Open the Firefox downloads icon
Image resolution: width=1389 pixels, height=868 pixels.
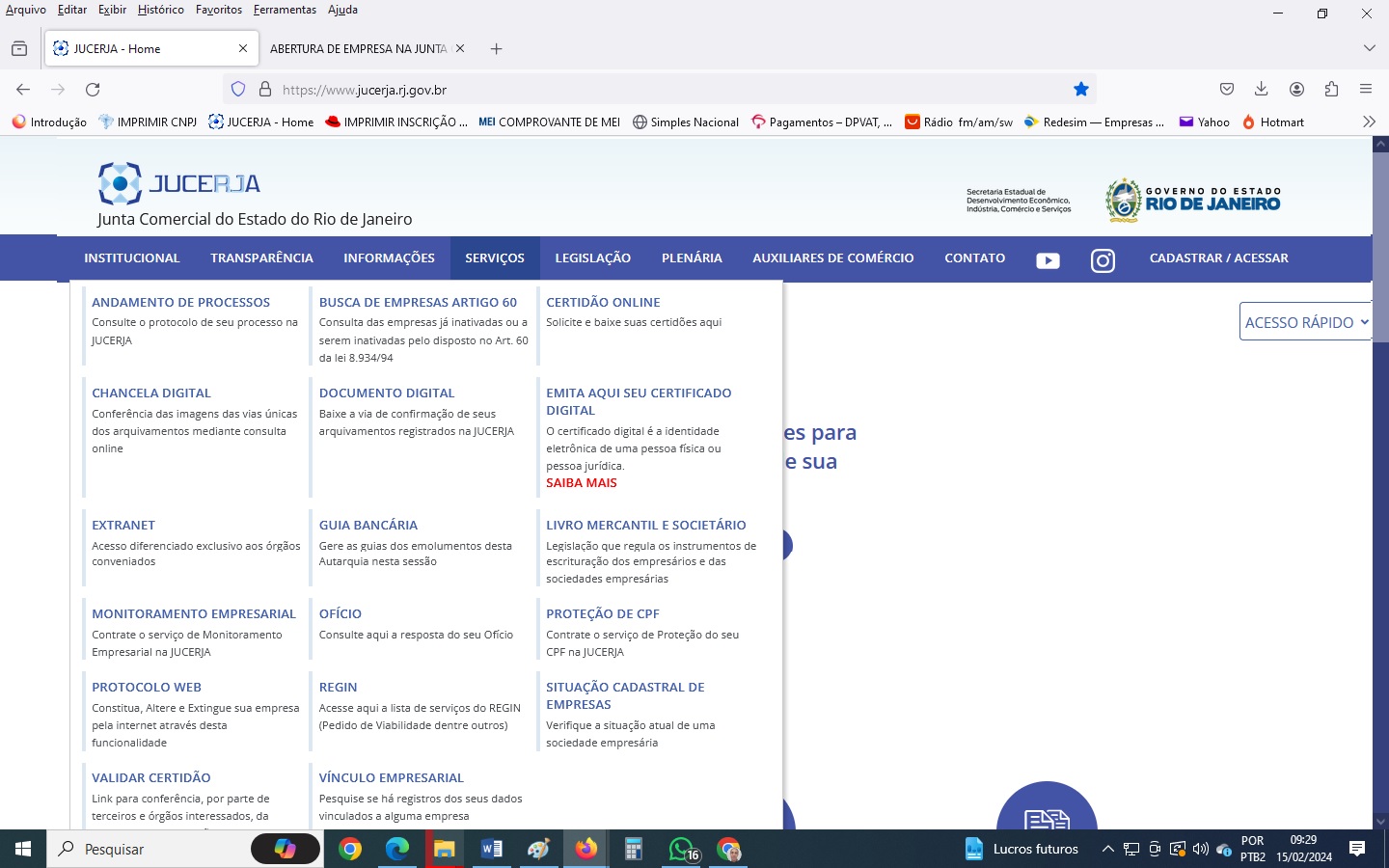coord(1262,90)
